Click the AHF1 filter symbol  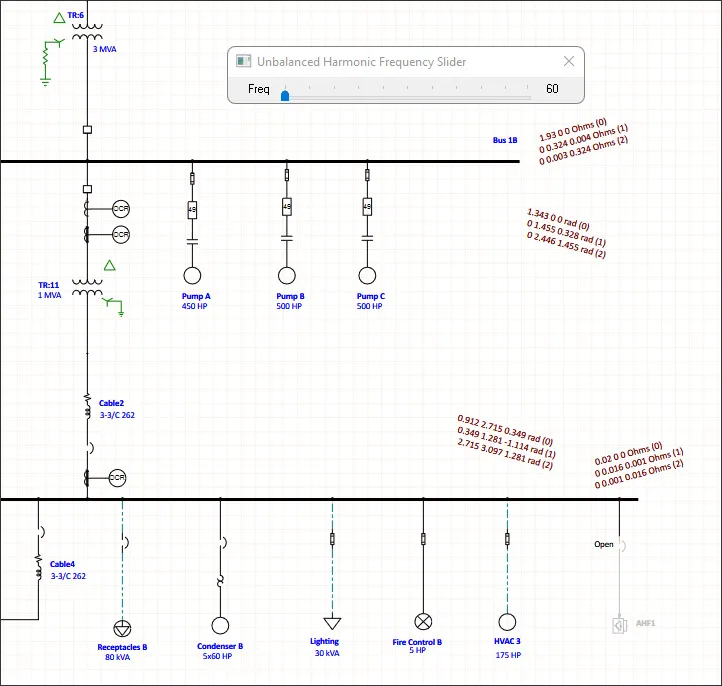619,625
